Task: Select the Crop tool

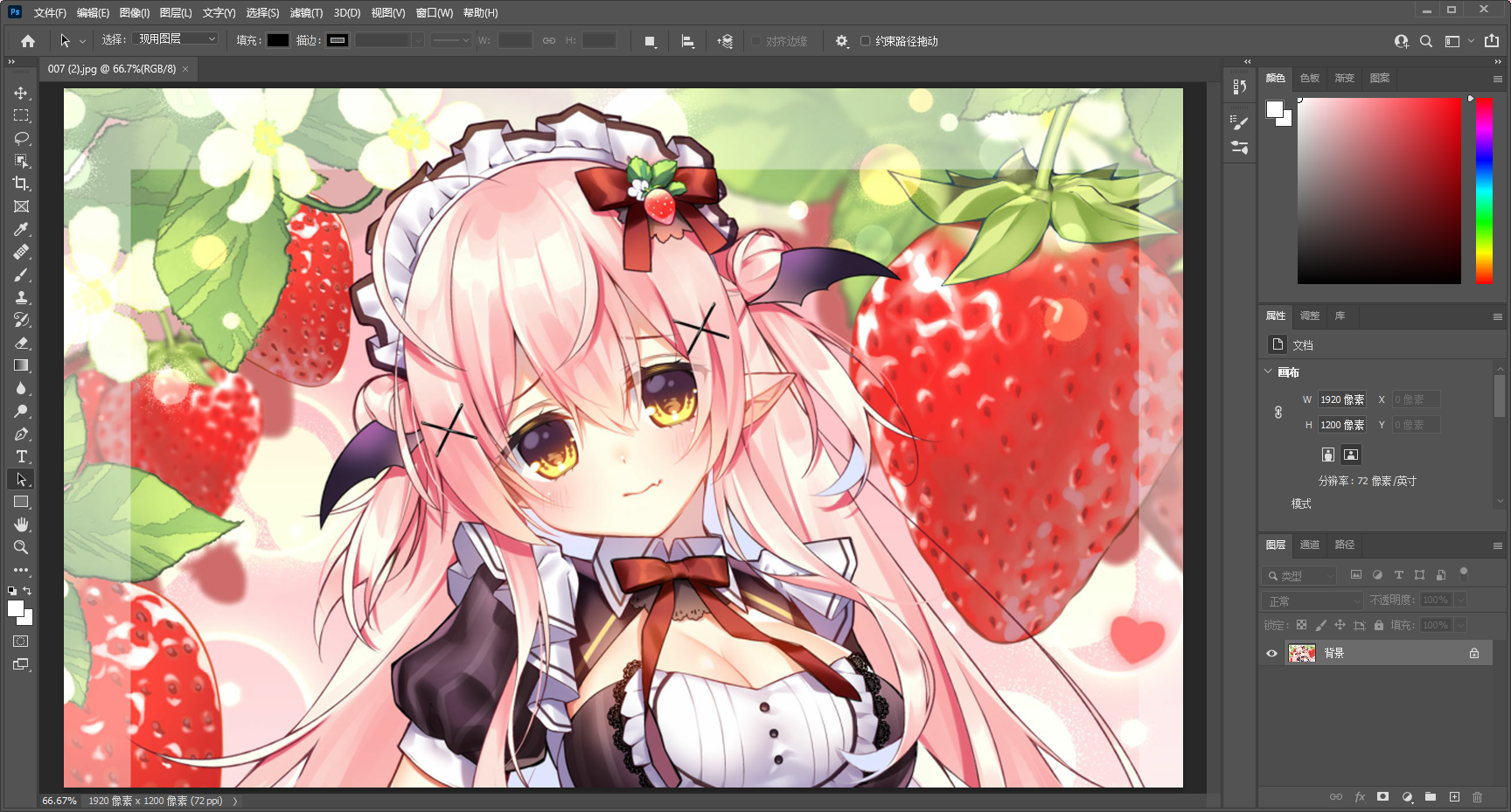Action: coord(21,184)
